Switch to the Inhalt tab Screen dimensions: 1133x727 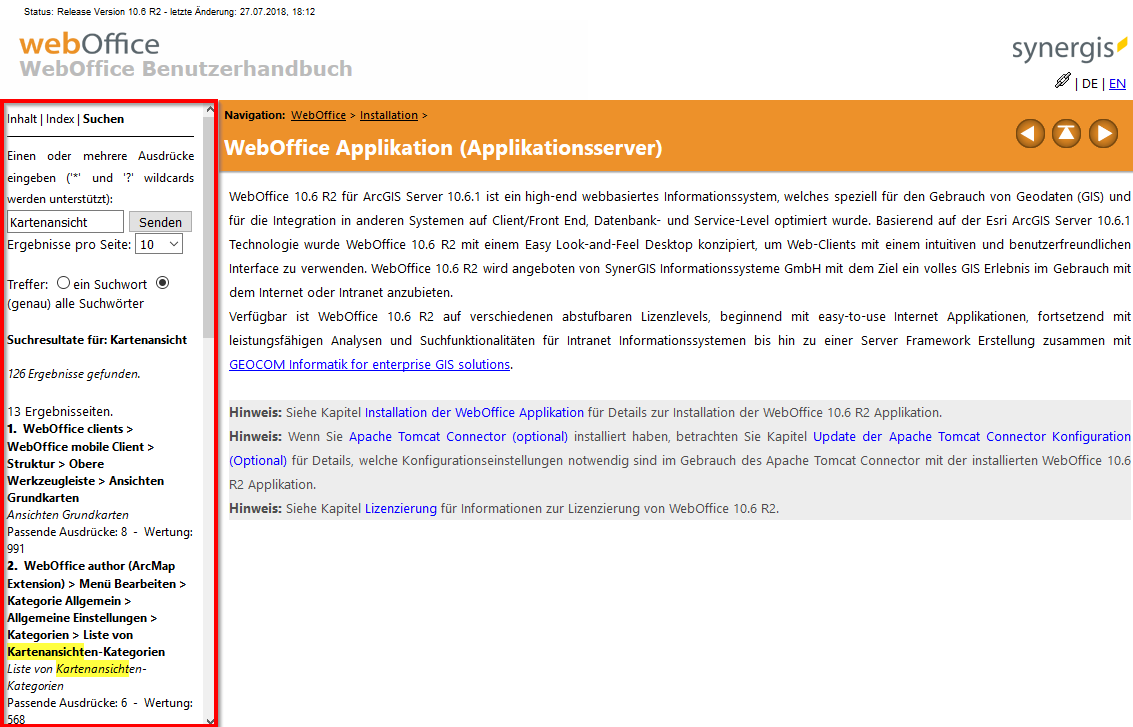point(22,119)
